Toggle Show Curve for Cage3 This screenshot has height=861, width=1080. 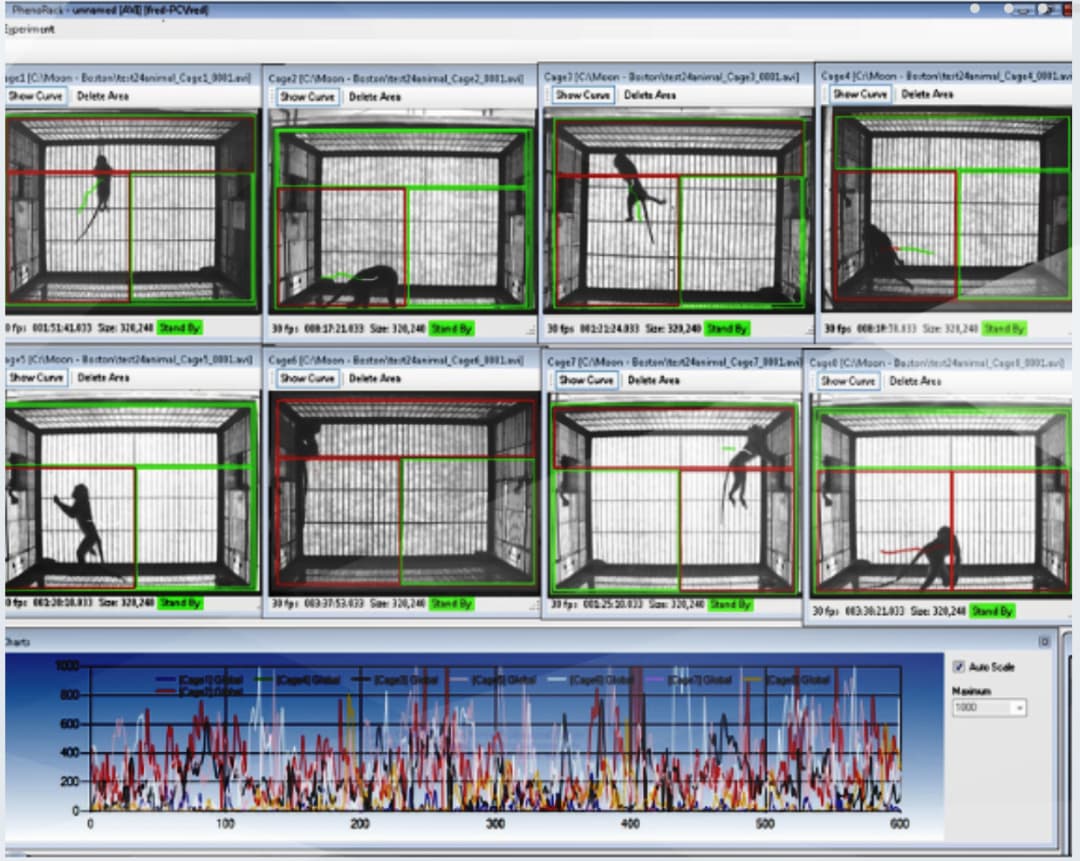coord(582,95)
